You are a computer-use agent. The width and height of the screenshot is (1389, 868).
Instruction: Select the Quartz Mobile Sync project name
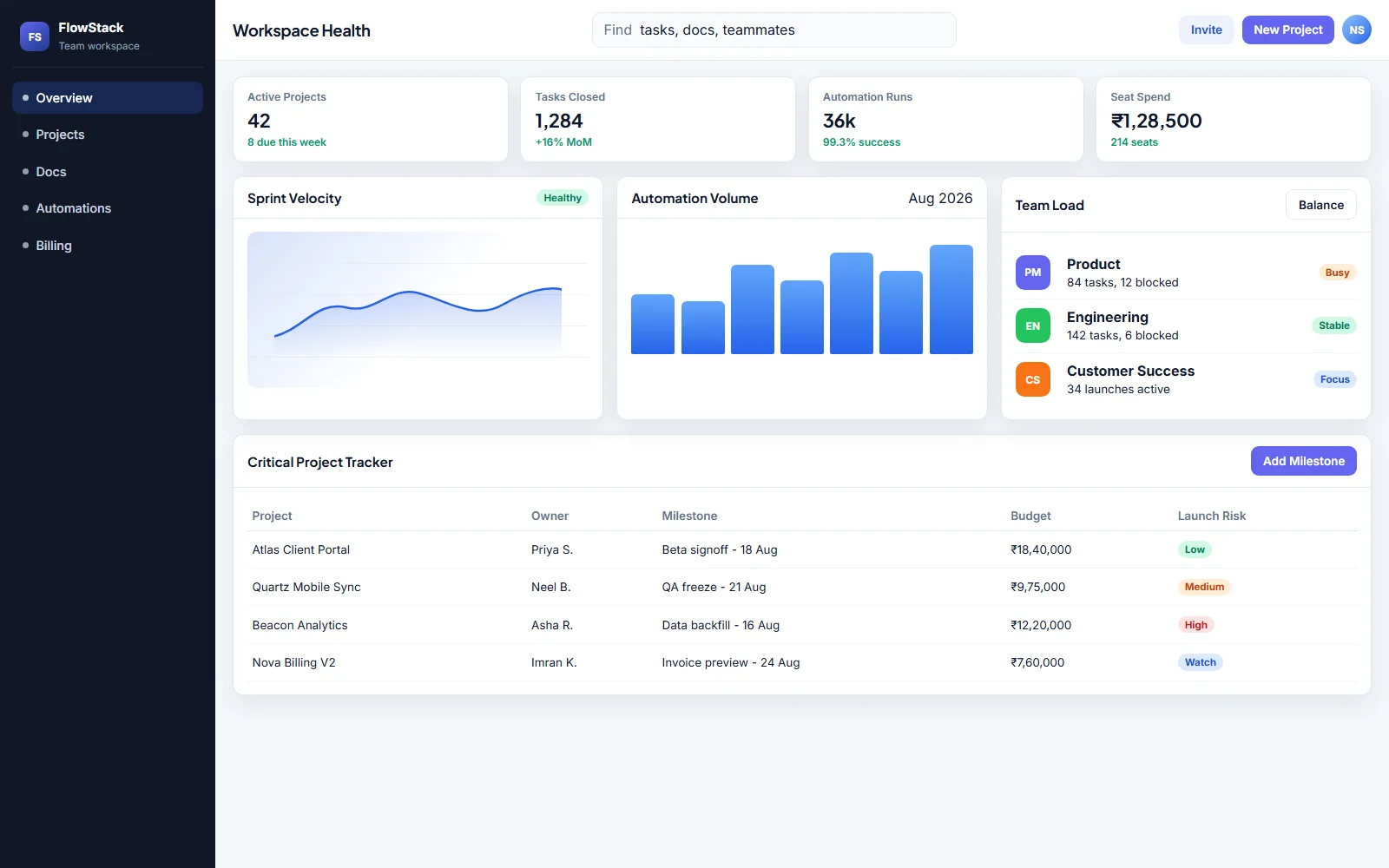(306, 587)
